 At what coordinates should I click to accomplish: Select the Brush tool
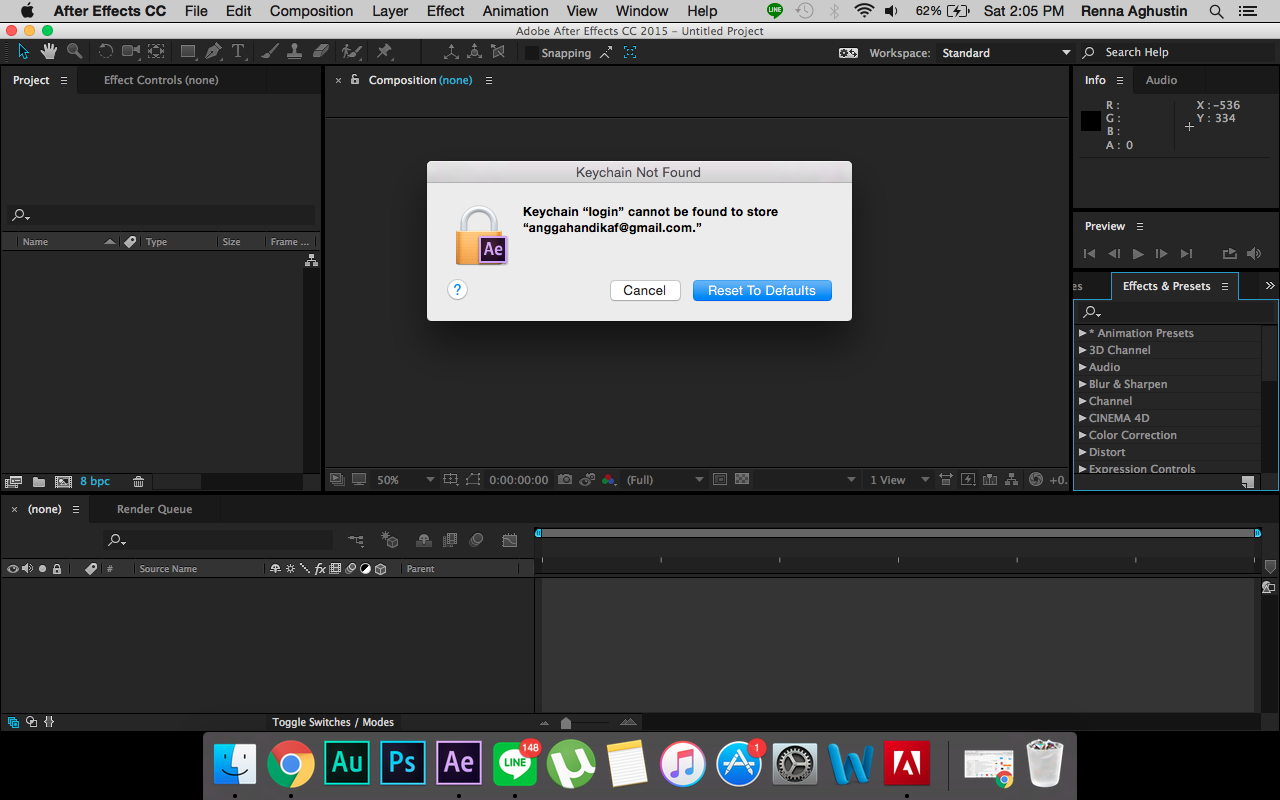point(272,51)
